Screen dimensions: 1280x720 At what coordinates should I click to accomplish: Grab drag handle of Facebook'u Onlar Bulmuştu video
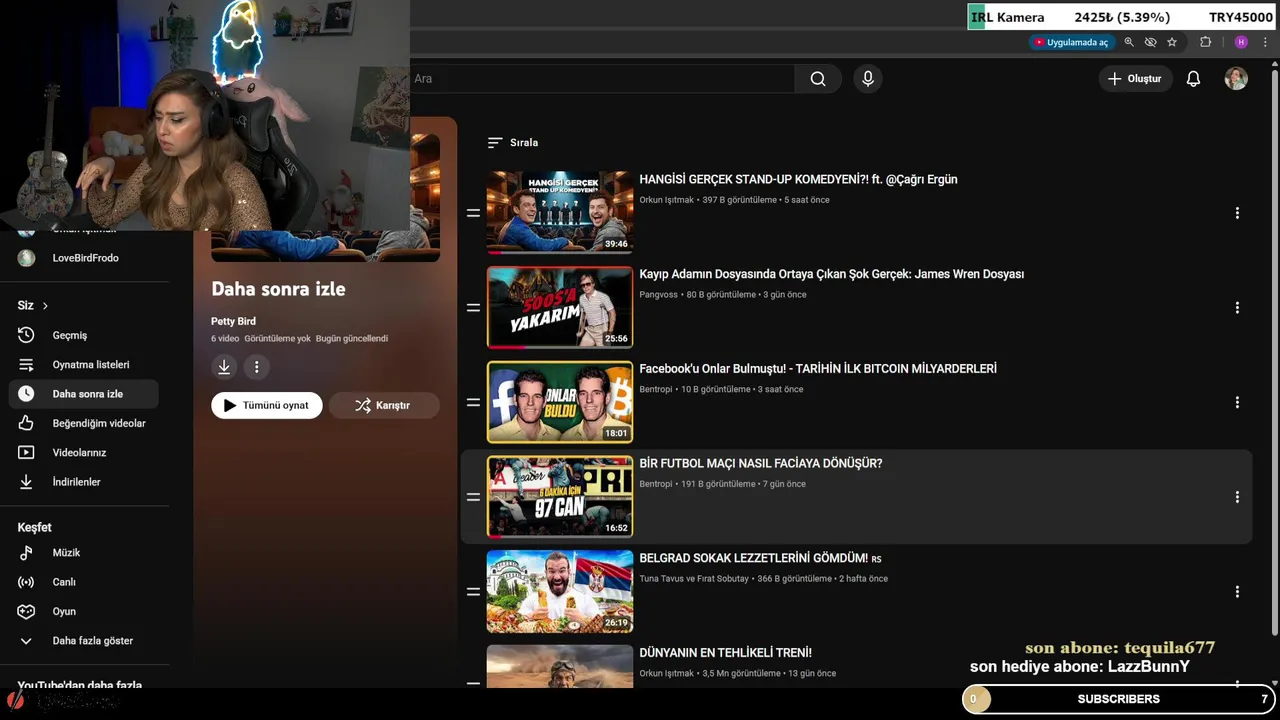(x=473, y=402)
